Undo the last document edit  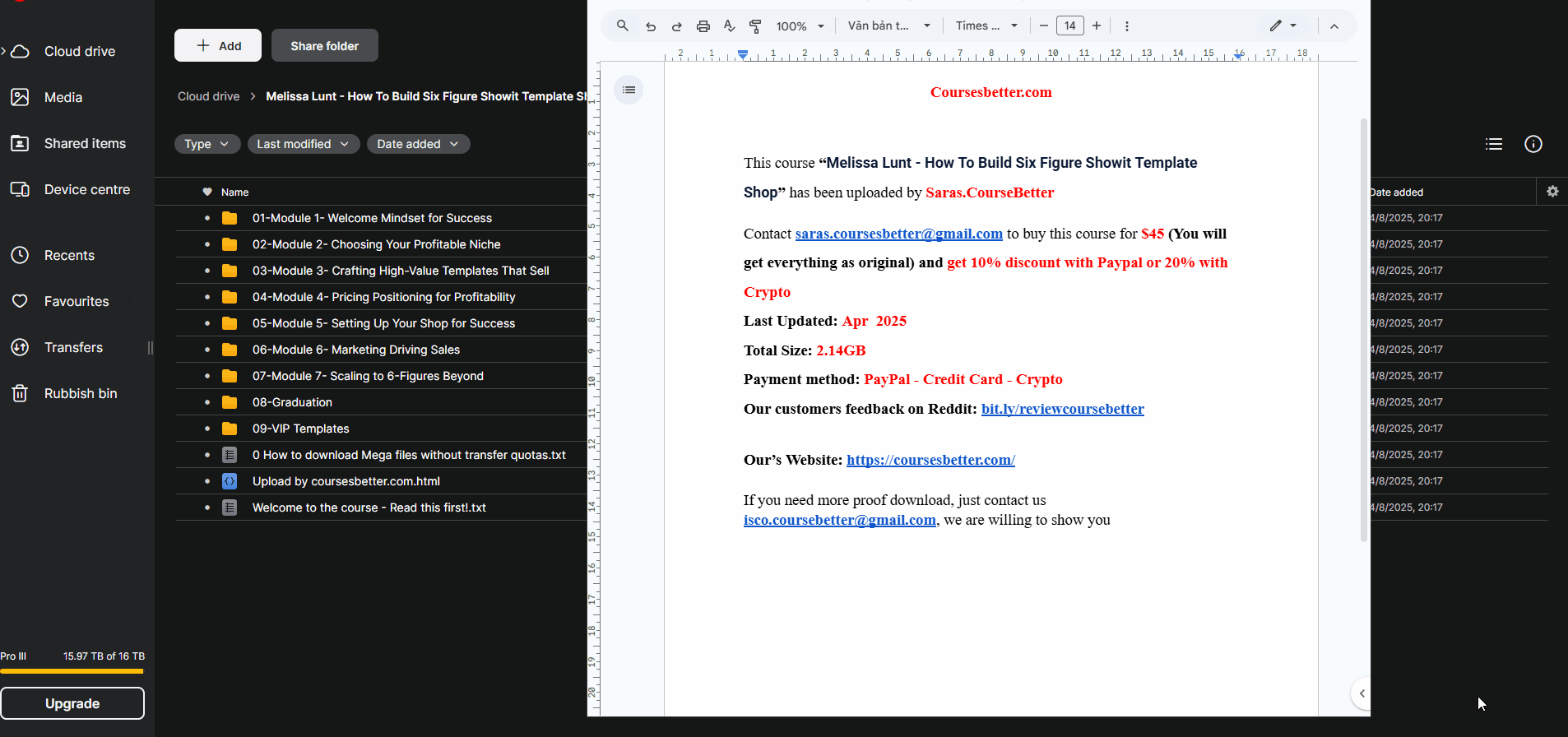[651, 26]
